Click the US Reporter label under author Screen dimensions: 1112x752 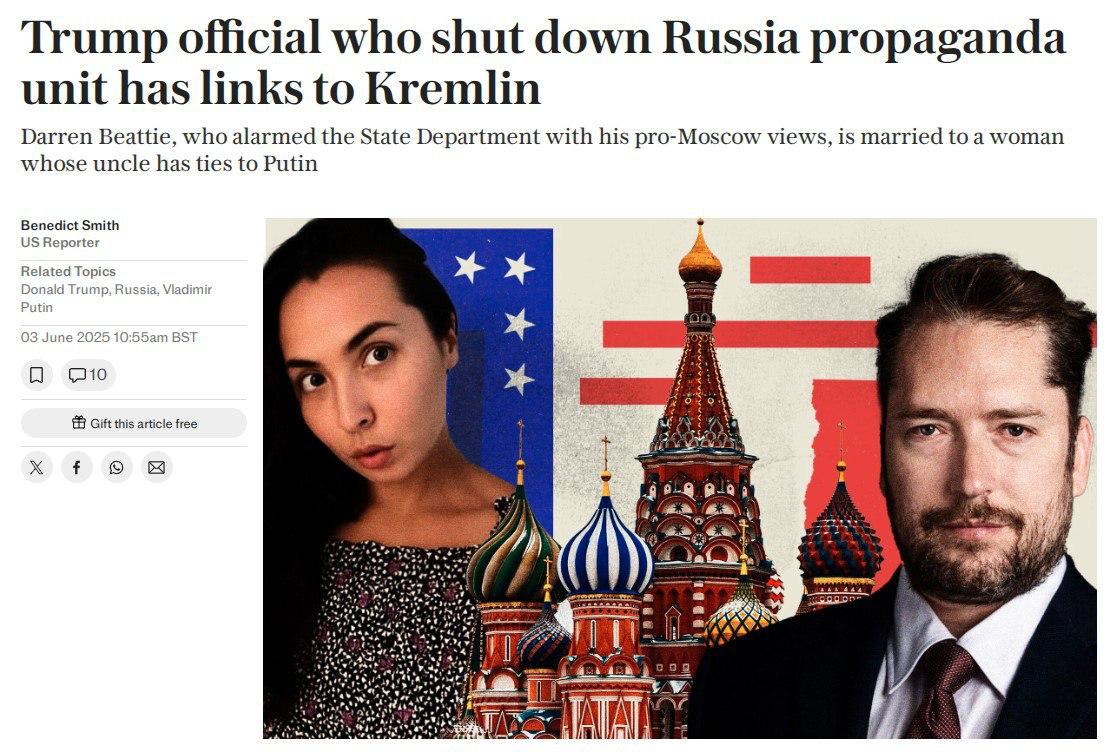60,243
